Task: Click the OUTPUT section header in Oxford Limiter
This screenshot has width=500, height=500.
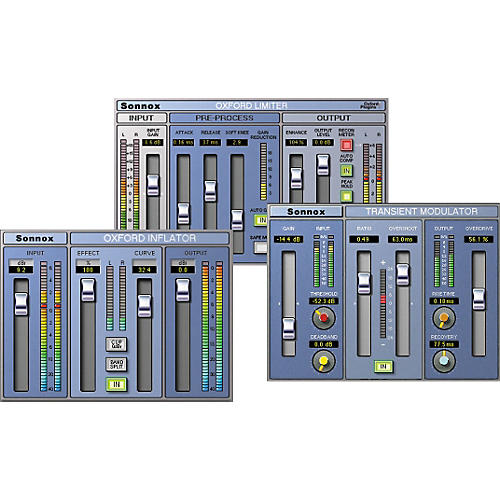Action: (x=334, y=118)
